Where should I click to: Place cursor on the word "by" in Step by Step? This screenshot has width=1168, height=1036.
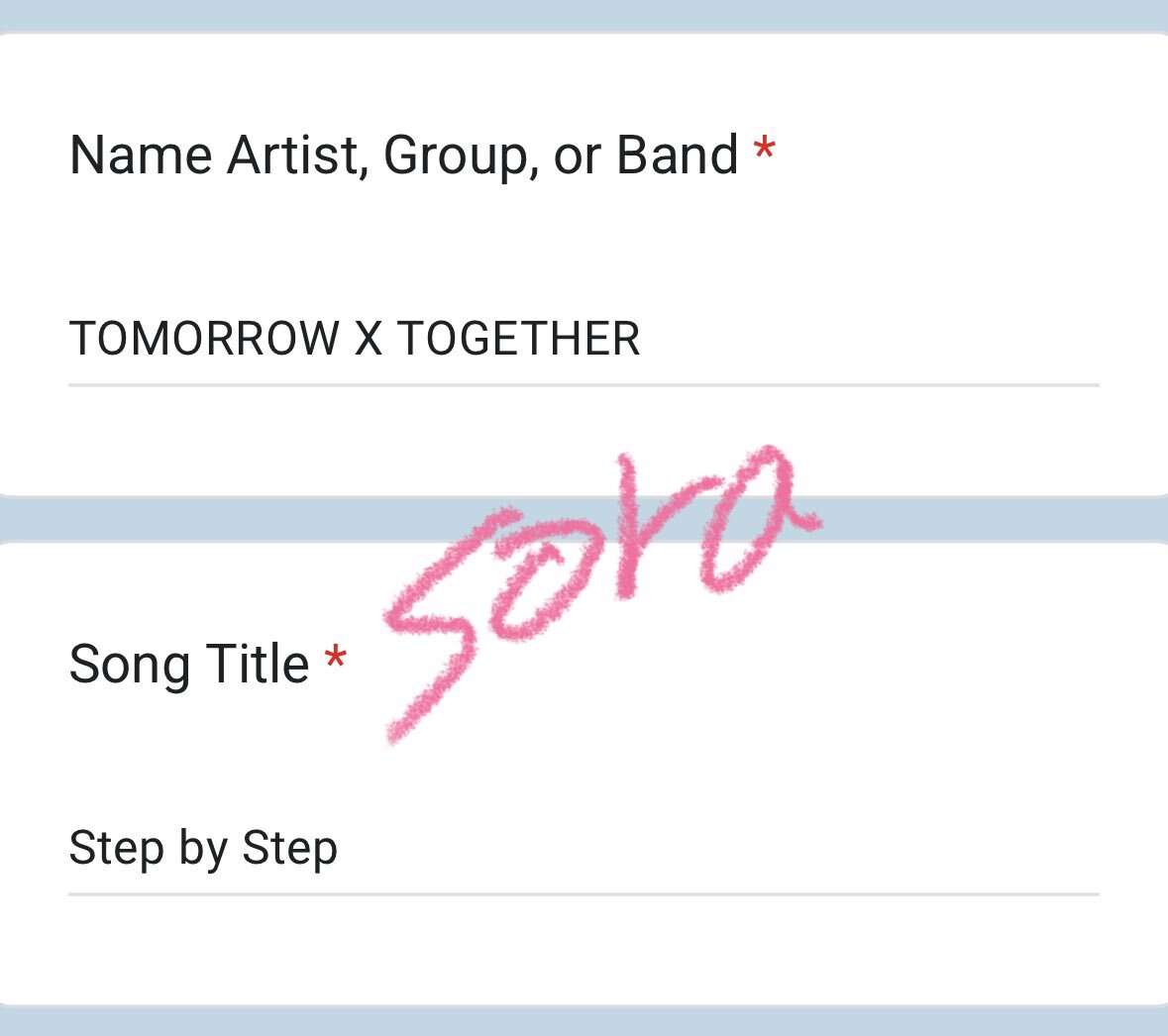203,850
